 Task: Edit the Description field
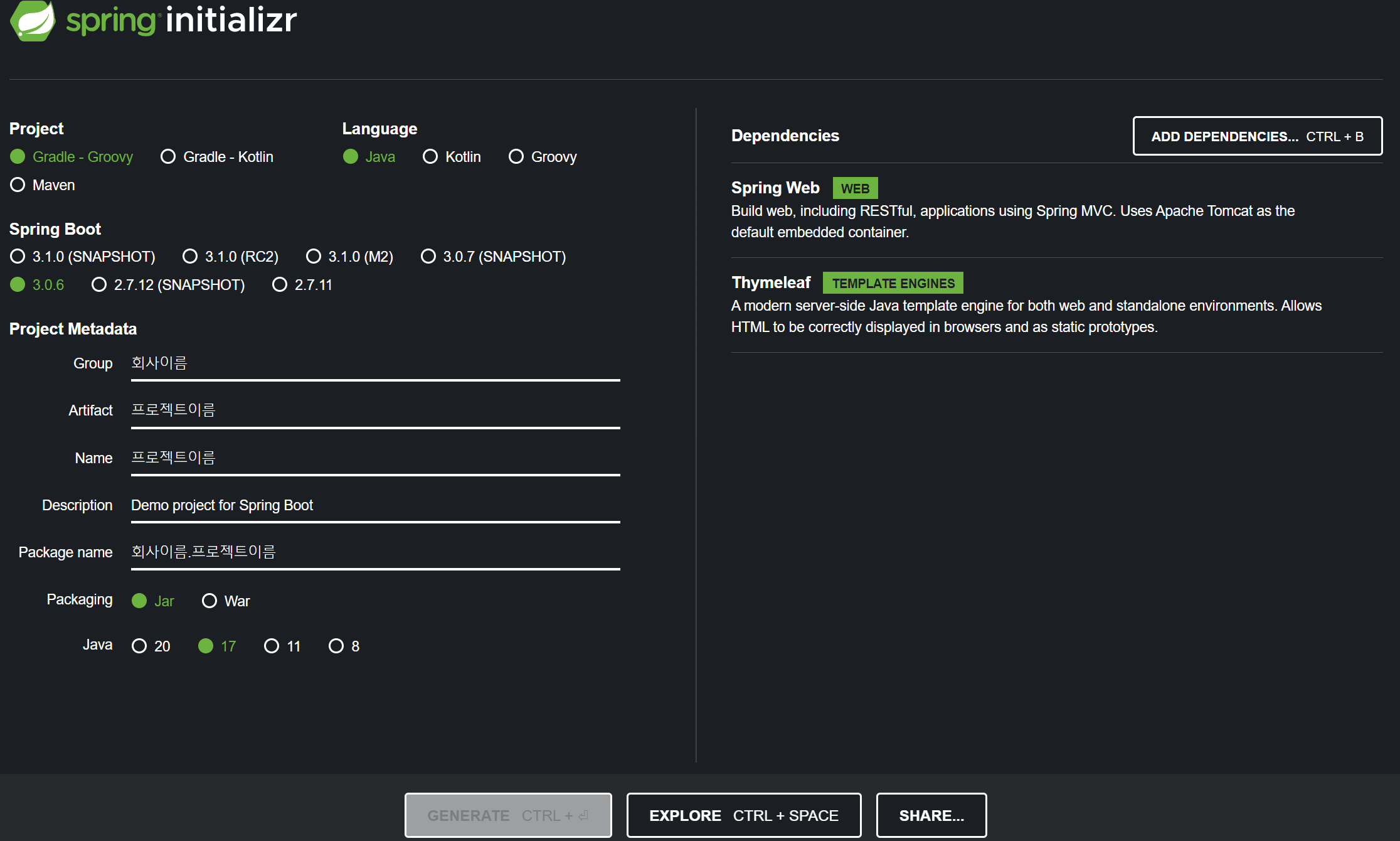point(375,506)
